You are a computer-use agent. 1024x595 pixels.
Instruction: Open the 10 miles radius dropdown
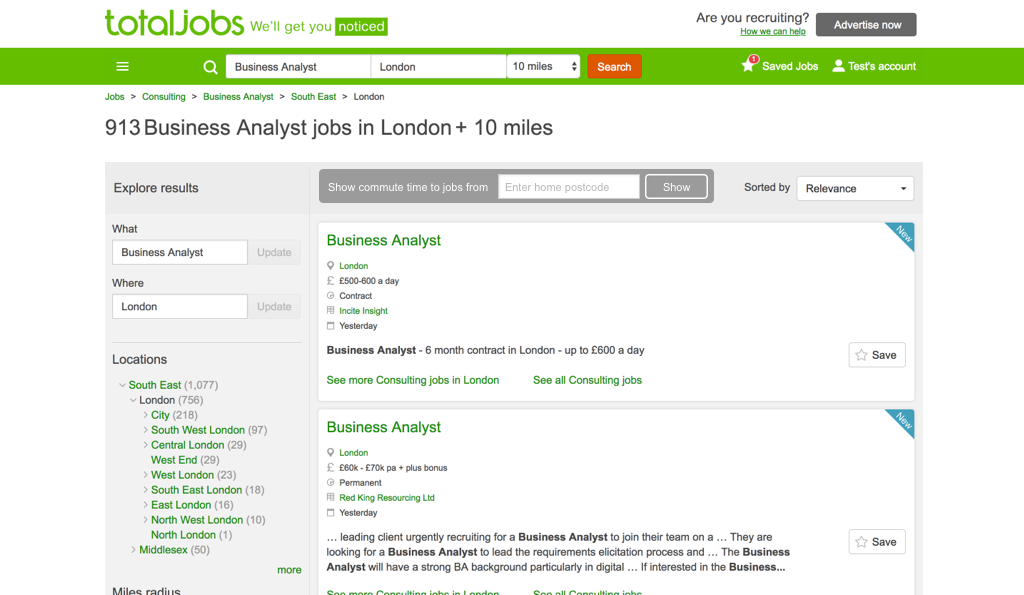pos(543,67)
